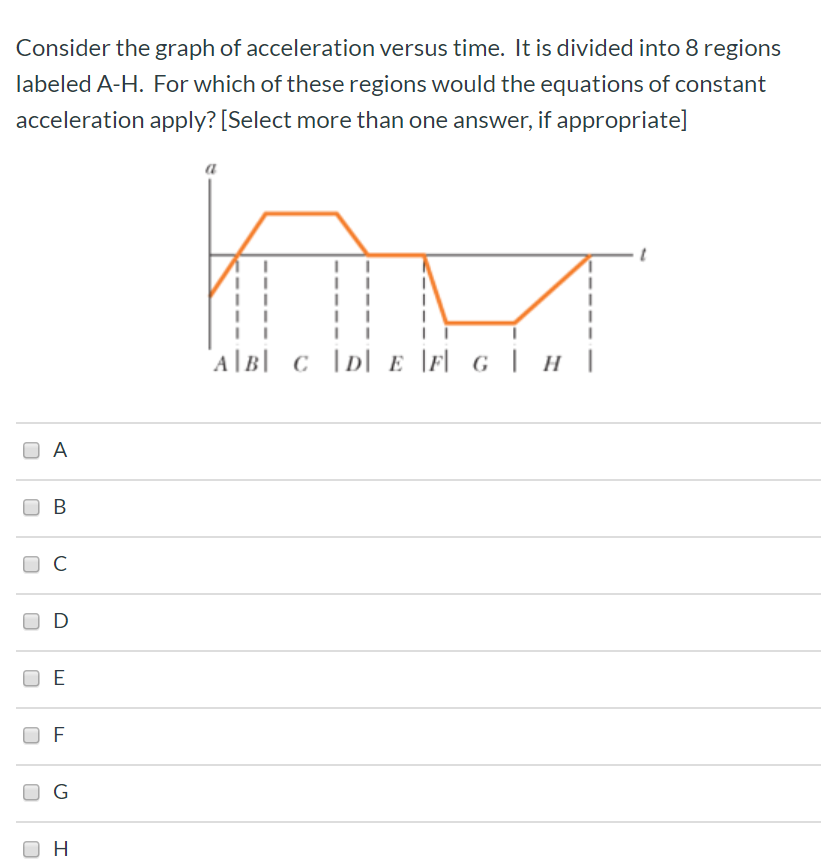Viewport: 821px width, 864px height.
Task: Click the vertical axis label a
Action: (211, 168)
